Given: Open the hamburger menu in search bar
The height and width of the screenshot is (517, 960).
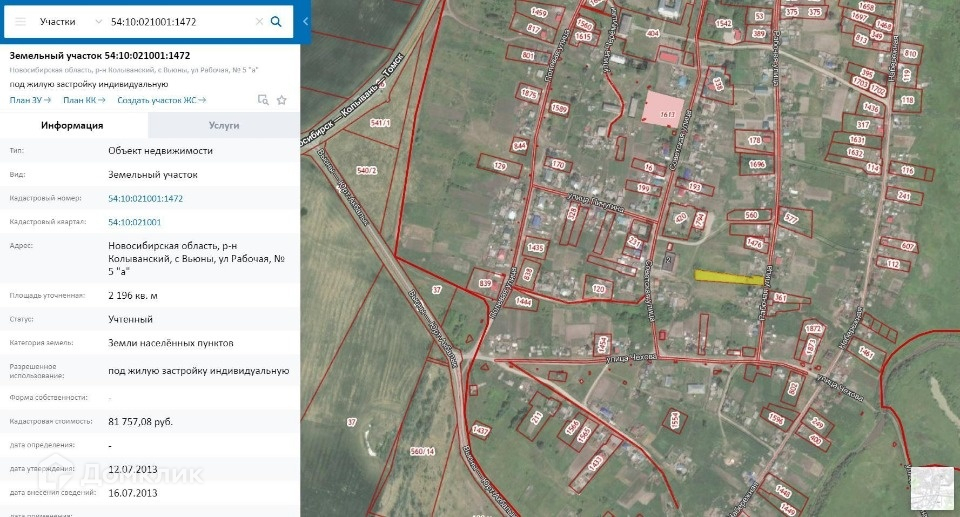Looking at the screenshot, I should coord(20,21).
